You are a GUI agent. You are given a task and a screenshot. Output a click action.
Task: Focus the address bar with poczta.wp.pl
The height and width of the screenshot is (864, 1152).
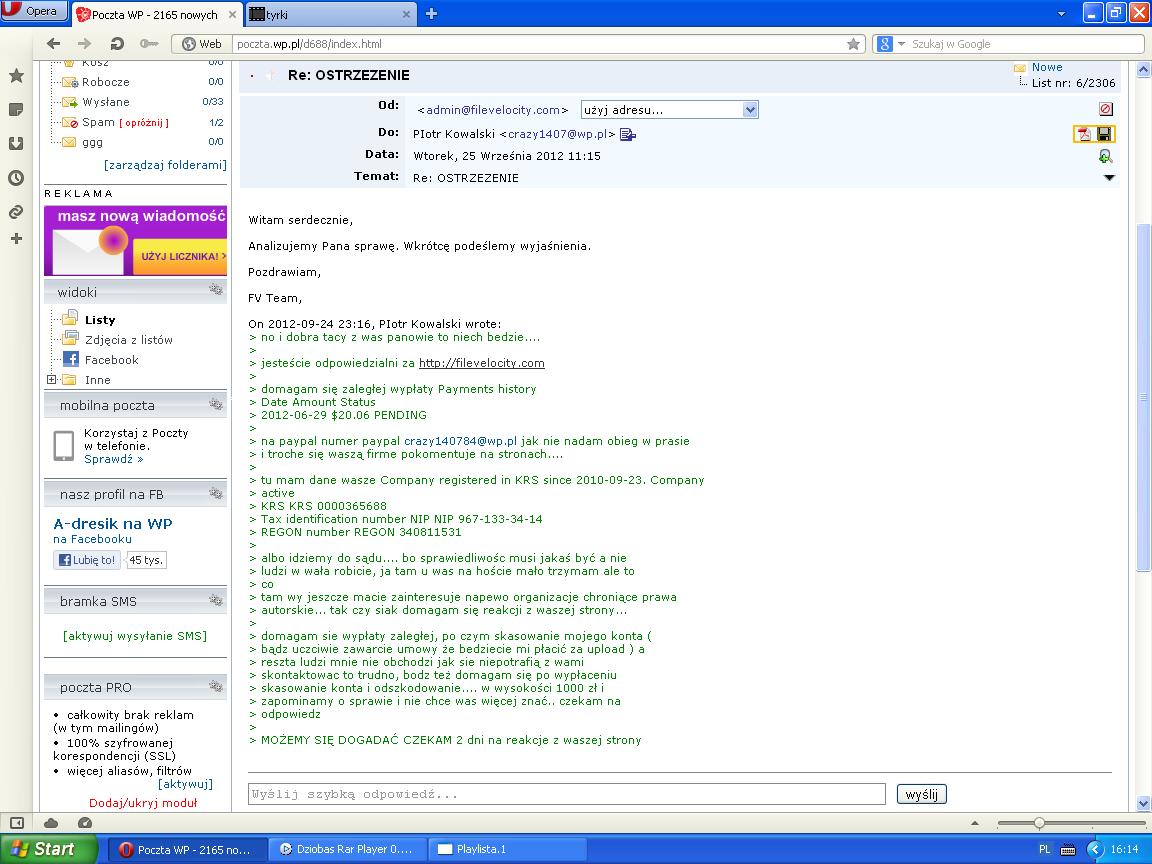(x=540, y=44)
